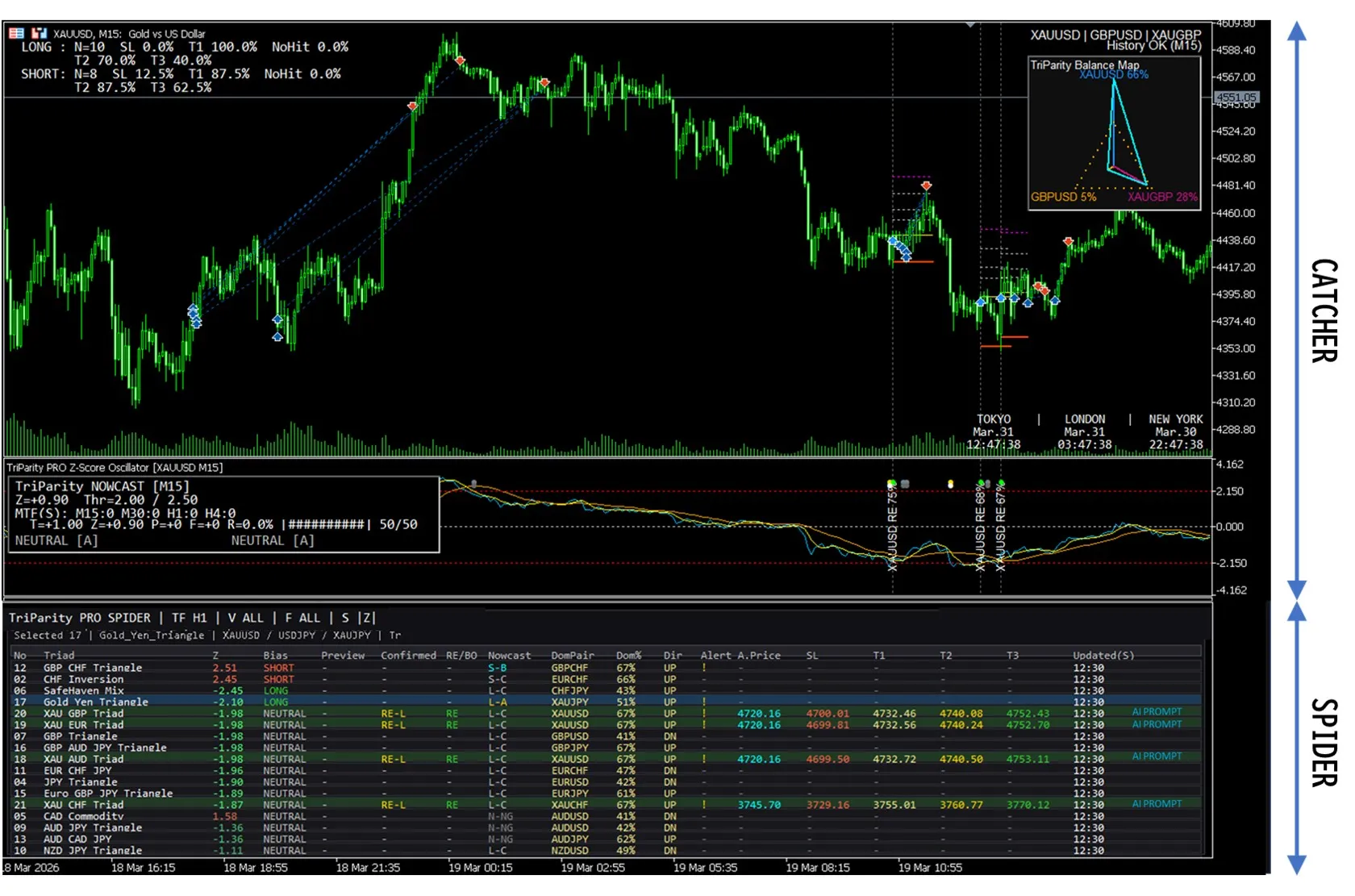Image resolution: width=1355 pixels, height=896 pixels.
Task: Select the CAD Commodity row
Action: coord(605,816)
